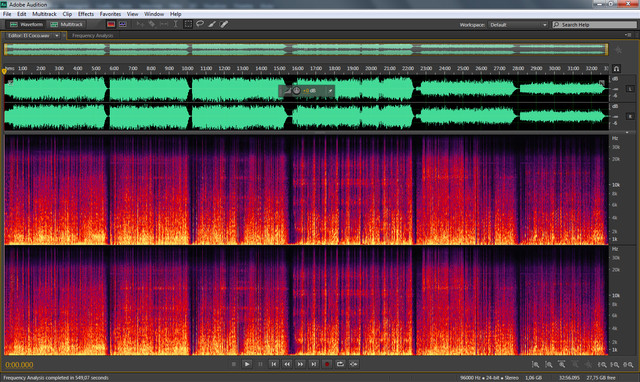Open the Clip menu
Viewport: 640px width, 382px height.
point(67,14)
